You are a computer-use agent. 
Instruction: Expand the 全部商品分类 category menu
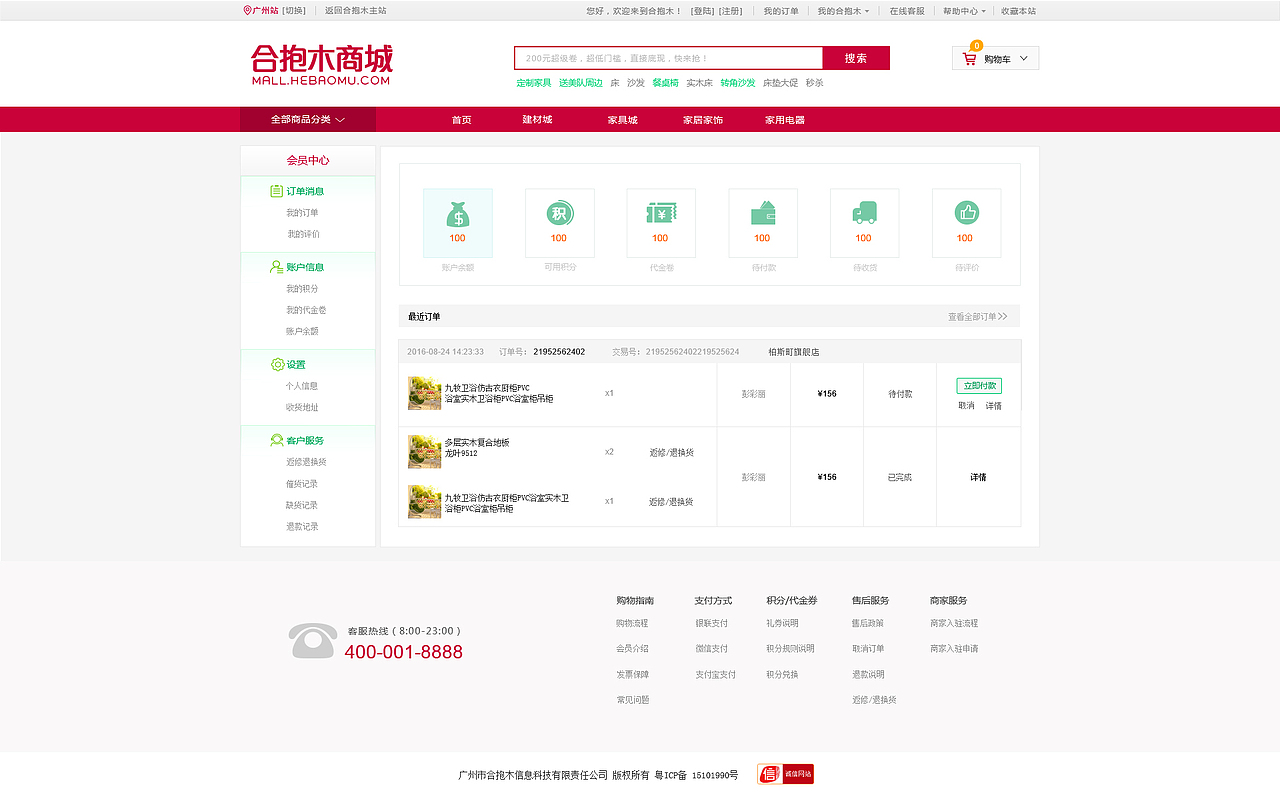point(307,119)
